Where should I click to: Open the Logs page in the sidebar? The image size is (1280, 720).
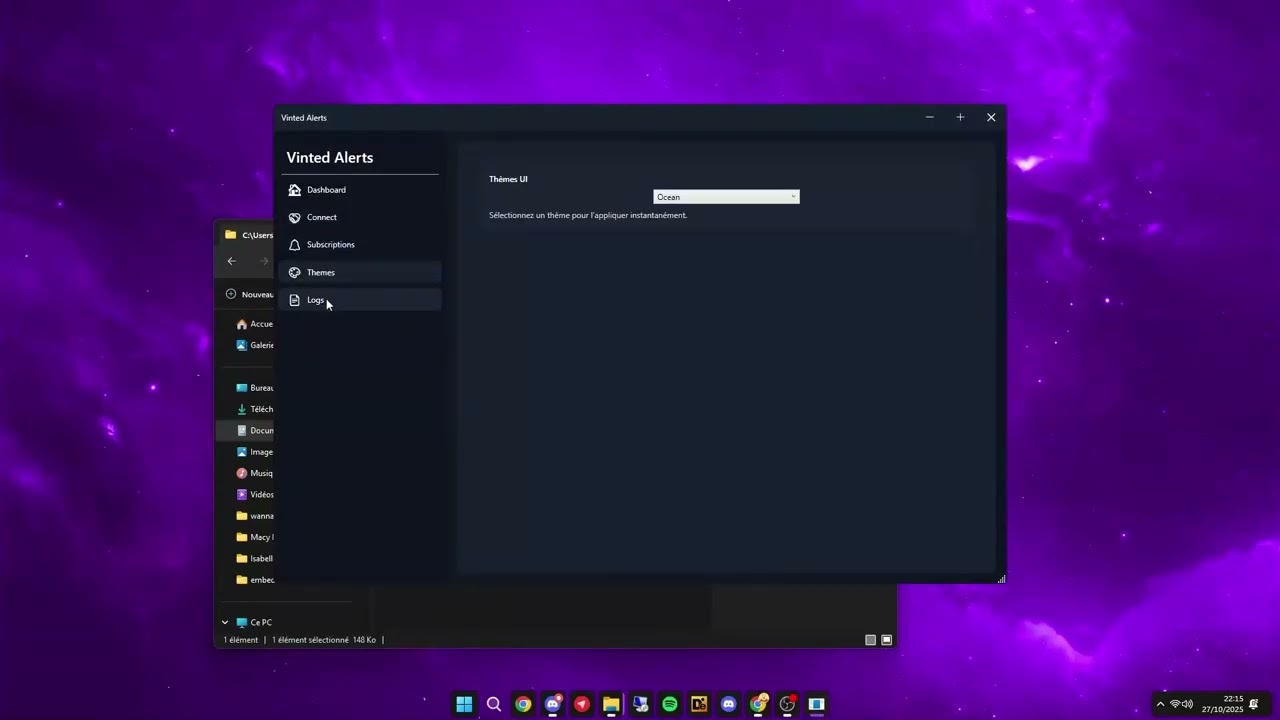click(x=360, y=300)
